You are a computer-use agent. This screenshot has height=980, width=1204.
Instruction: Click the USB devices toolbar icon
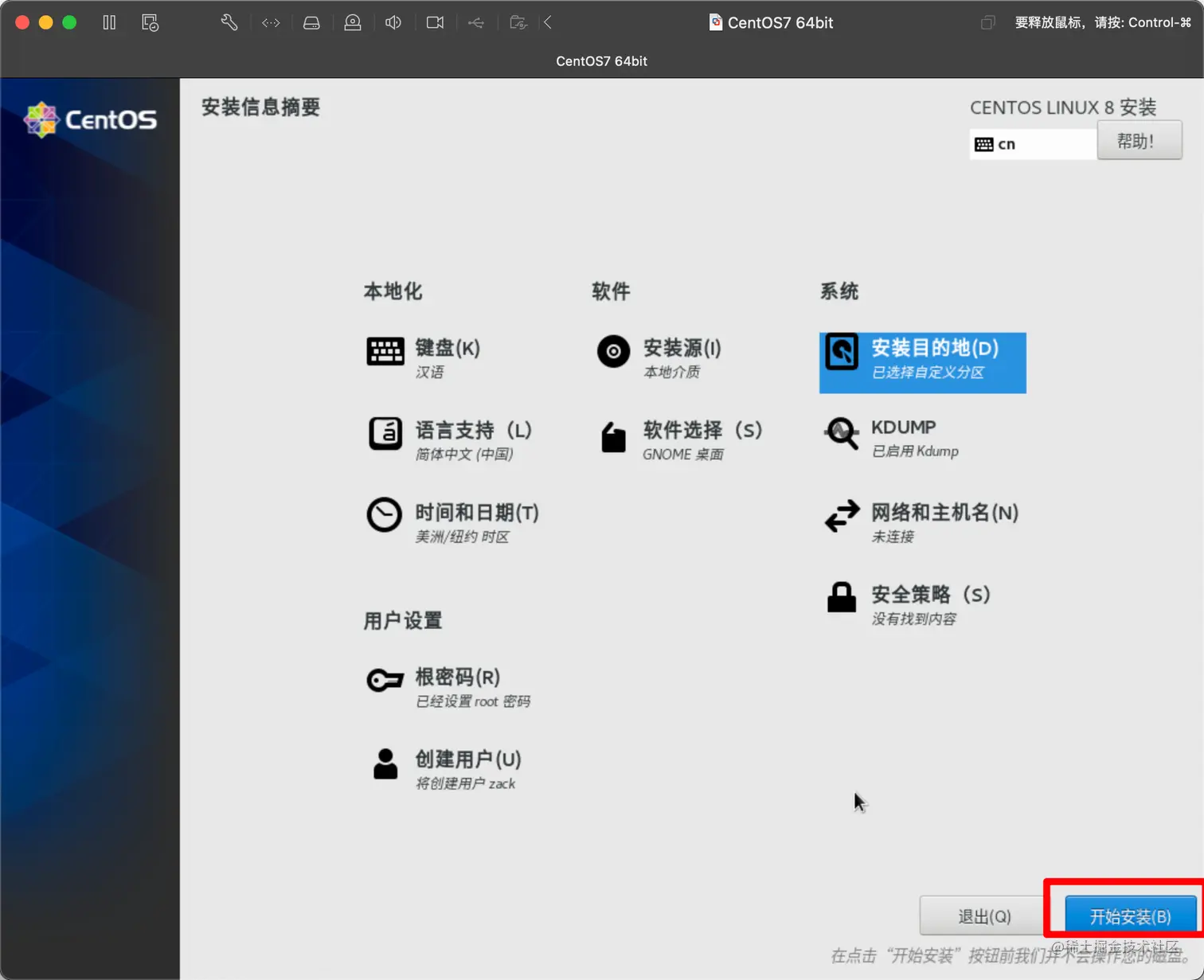click(x=475, y=23)
